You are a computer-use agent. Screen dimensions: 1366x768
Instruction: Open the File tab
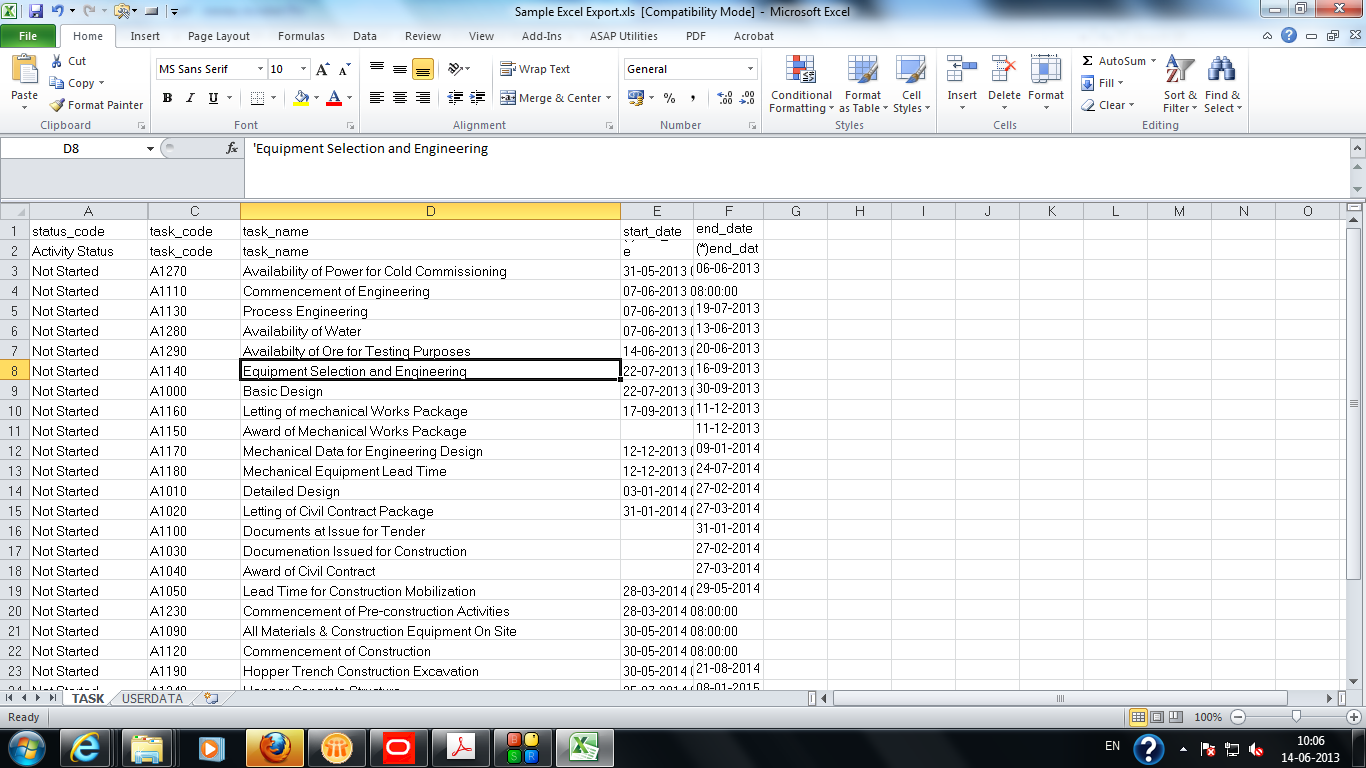(28, 36)
